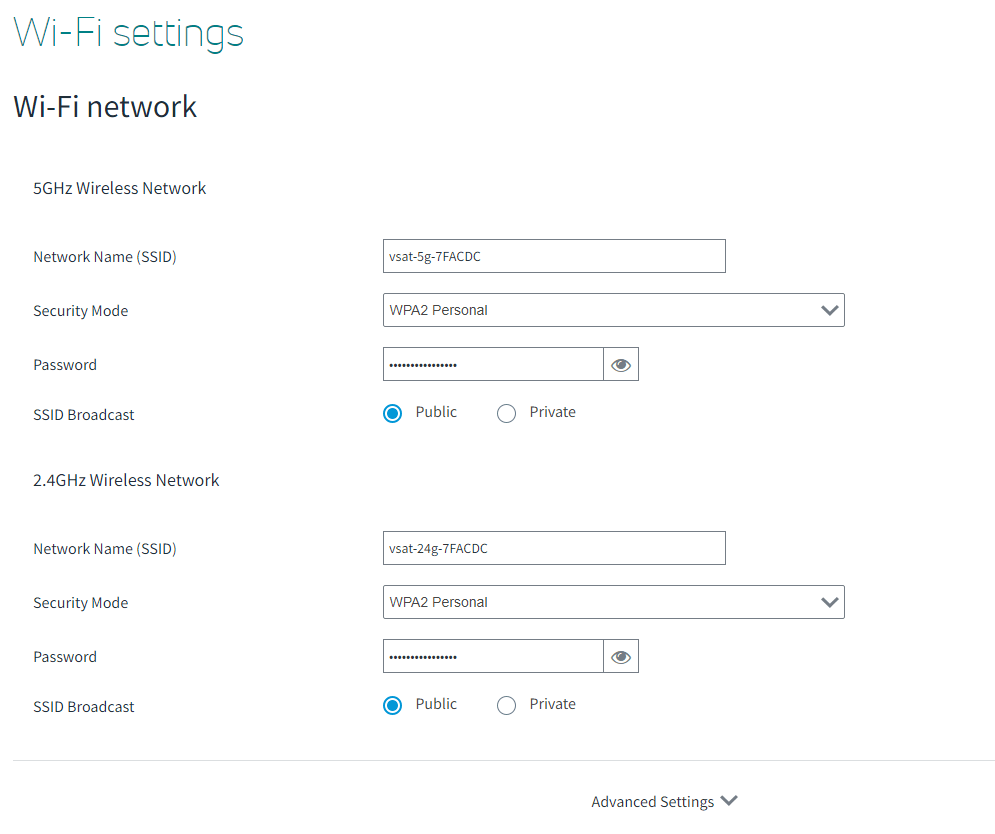Click the Wi-Fi settings page title
Screen dimensions: 995x834
[x=128, y=32]
